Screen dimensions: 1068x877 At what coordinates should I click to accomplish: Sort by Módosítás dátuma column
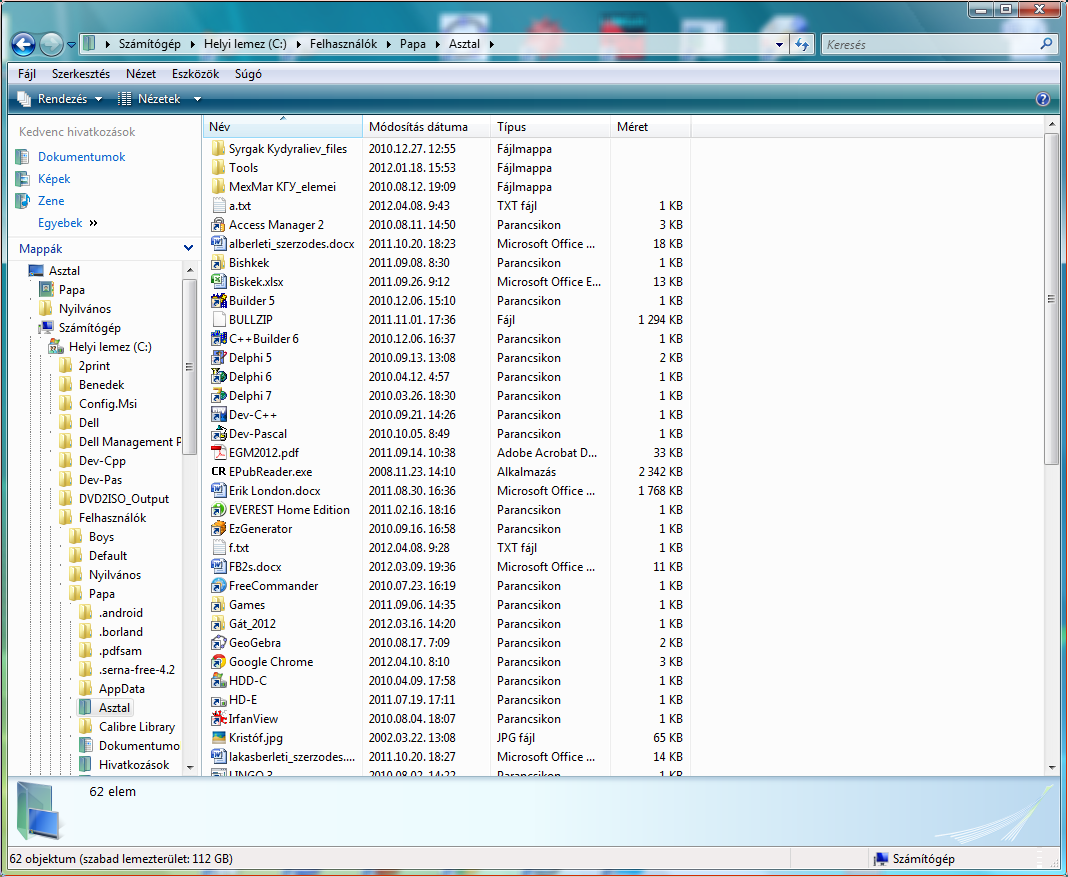coord(426,127)
